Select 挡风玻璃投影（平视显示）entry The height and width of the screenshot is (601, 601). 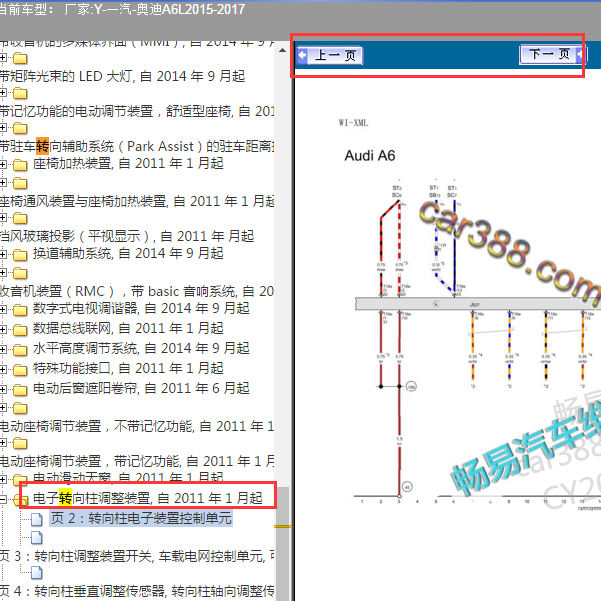(x=127, y=236)
